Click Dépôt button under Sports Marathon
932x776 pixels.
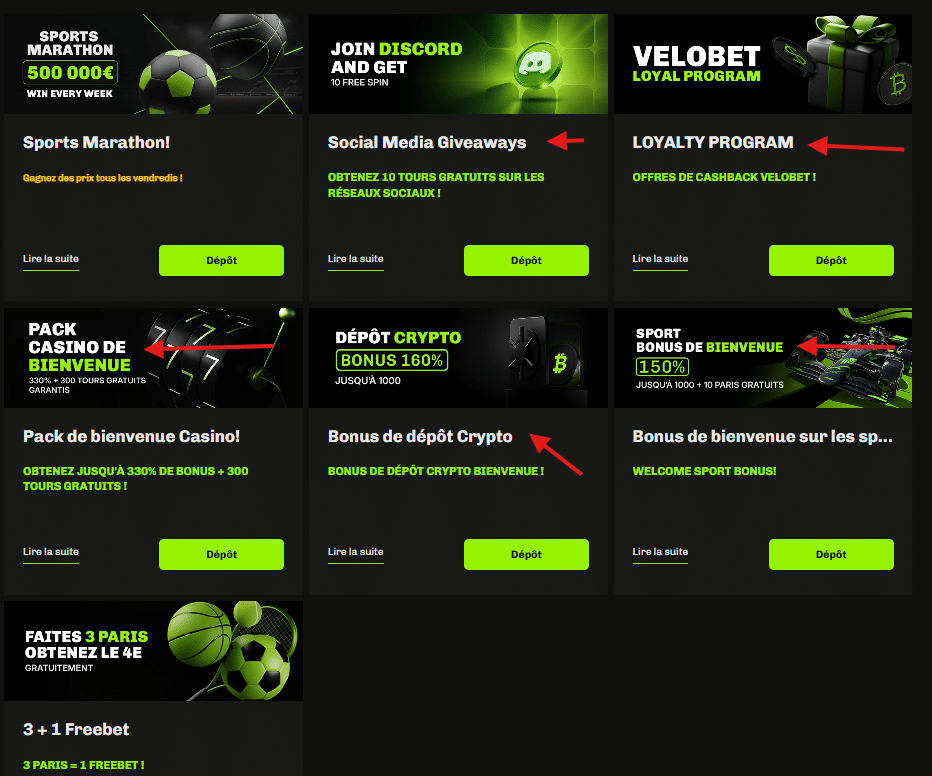coord(221,260)
